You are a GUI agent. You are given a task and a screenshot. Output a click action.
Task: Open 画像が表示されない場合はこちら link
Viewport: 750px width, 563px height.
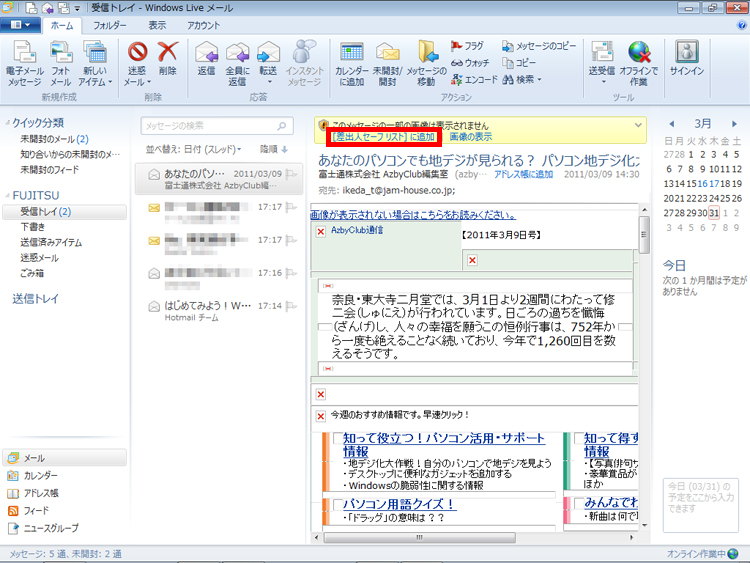413,215
